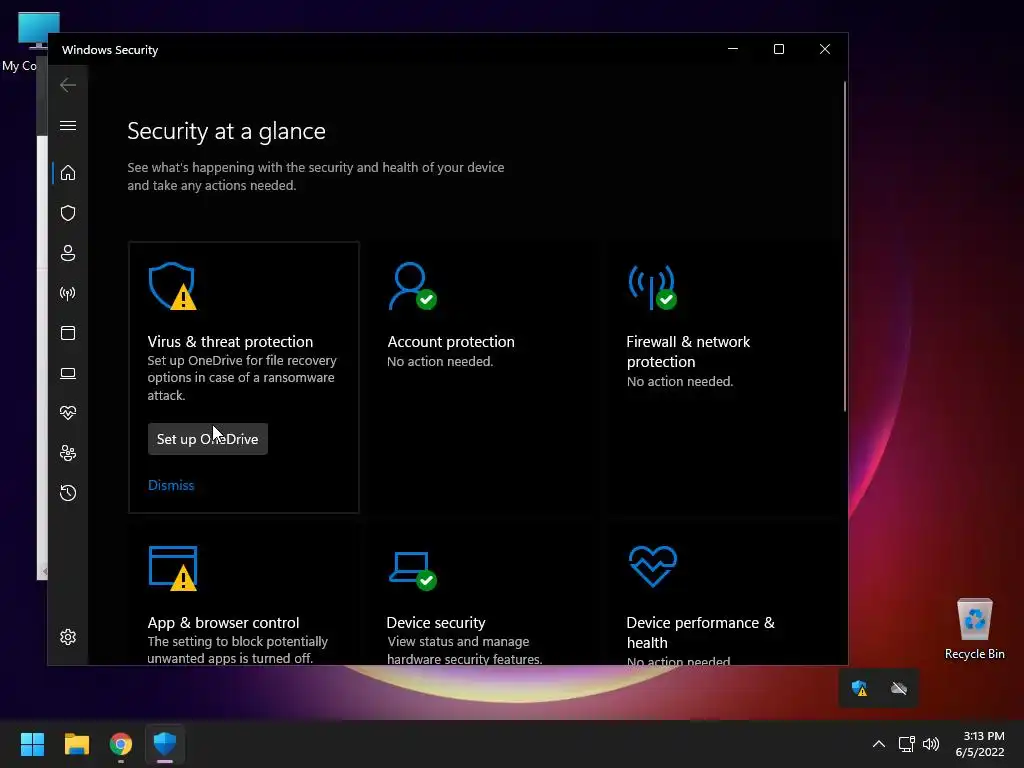The width and height of the screenshot is (1024, 768).
Task: Dismiss the OneDrive recommendation
Action: pyautogui.click(x=171, y=485)
